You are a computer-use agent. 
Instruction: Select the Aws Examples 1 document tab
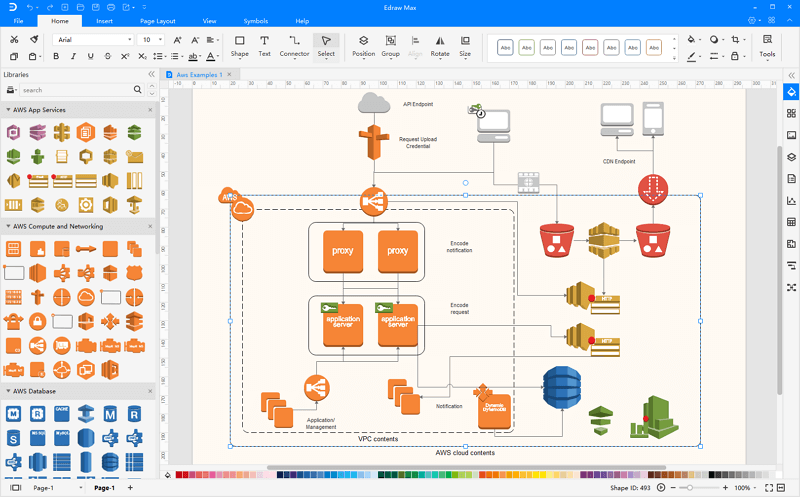[x=199, y=74]
